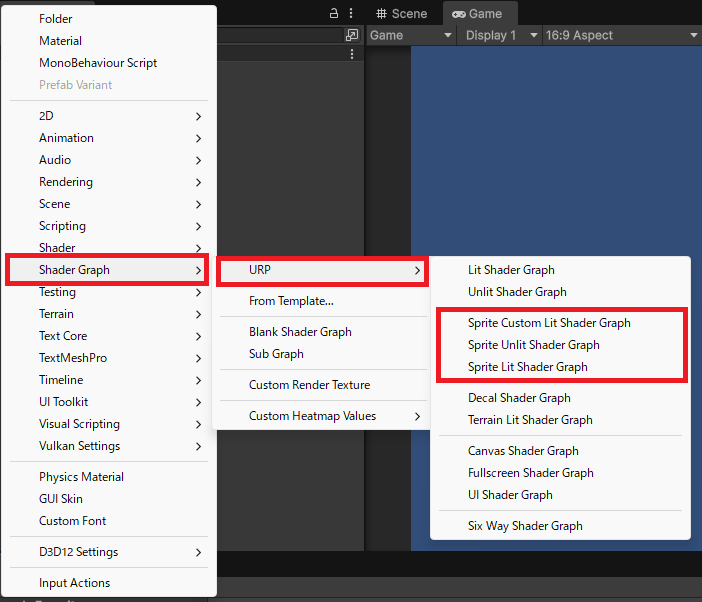
Task: Select the Game tab
Action: click(477, 14)
